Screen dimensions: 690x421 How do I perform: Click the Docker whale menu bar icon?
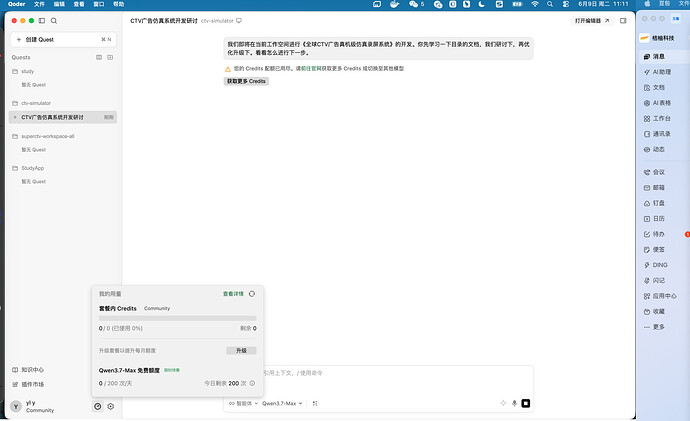[x=394, y=4]
